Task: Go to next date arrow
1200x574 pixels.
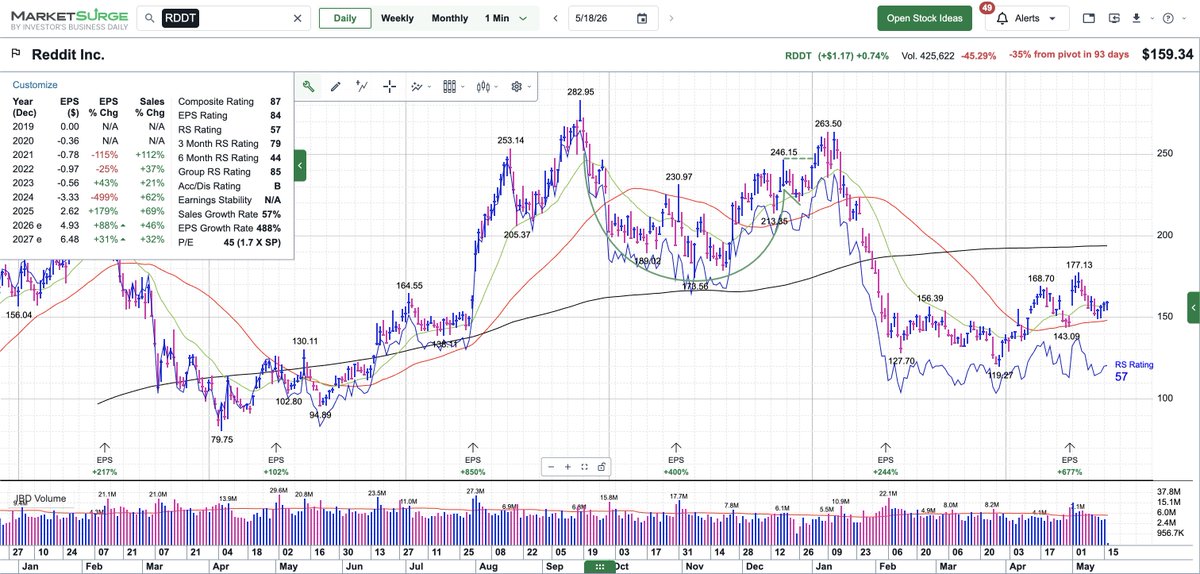Action: point(673,18)
